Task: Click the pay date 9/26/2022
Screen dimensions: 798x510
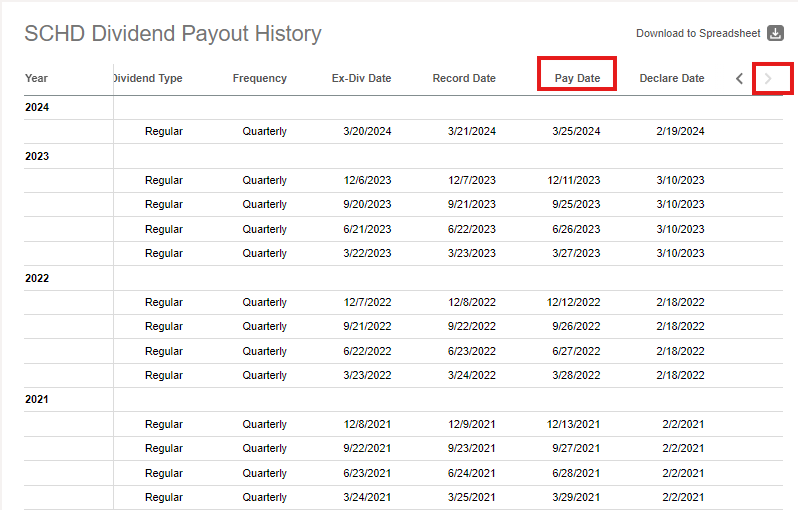Action: pos(576,326)
